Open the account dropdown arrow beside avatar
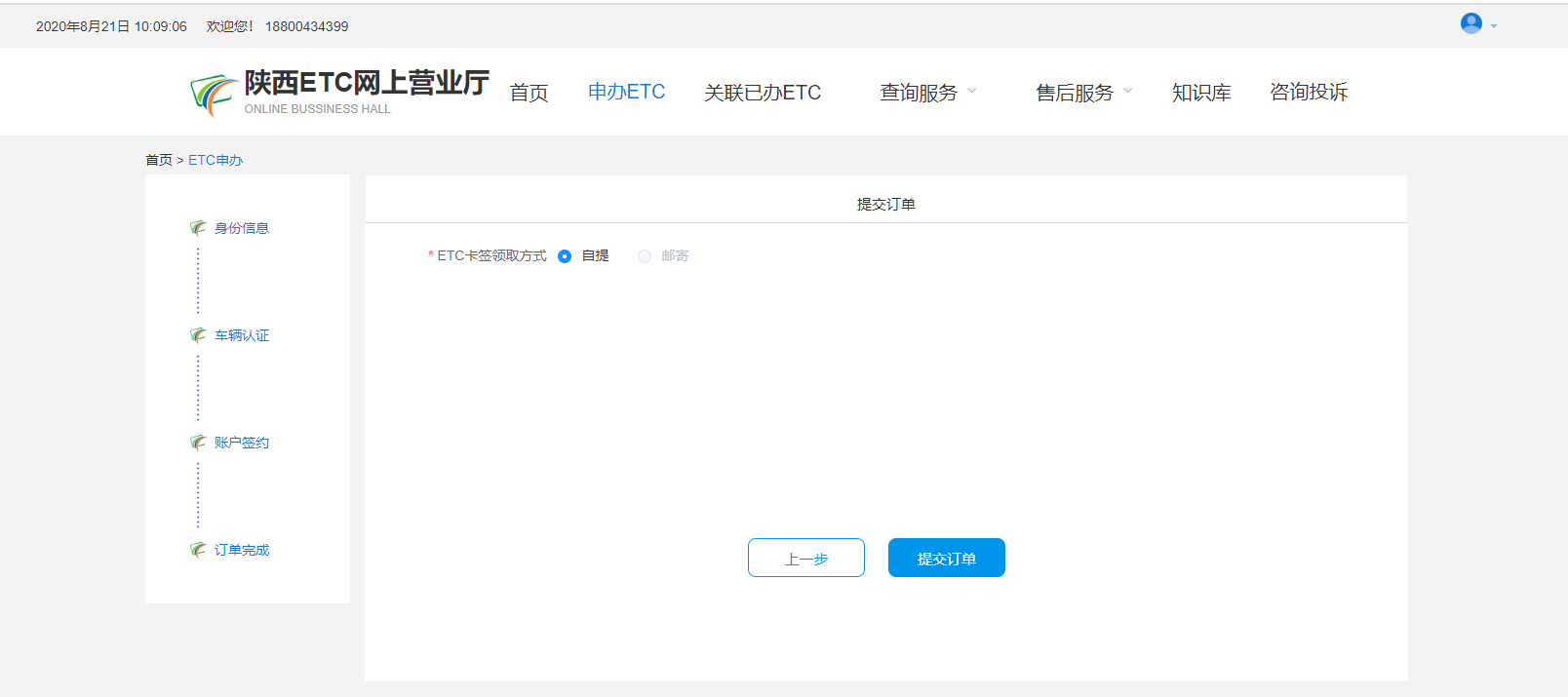 (x=1494, y=26)
